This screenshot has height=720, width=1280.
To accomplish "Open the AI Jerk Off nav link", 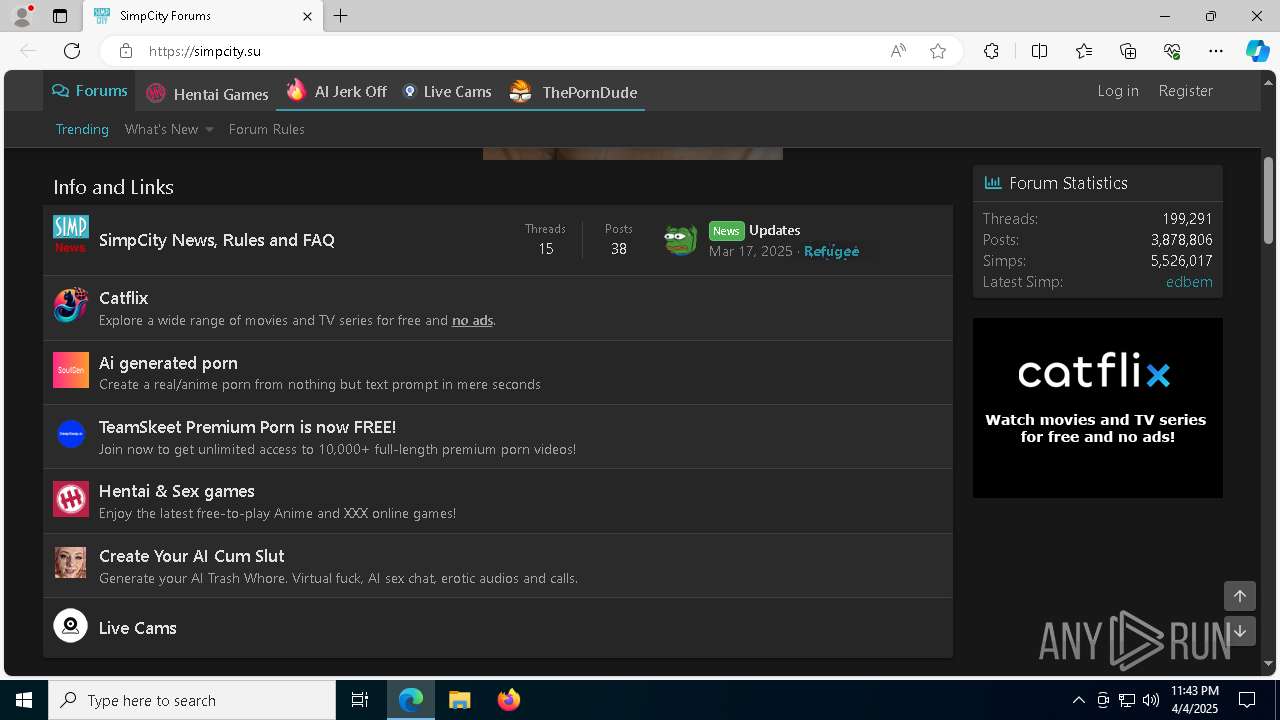I will [336, 91].
